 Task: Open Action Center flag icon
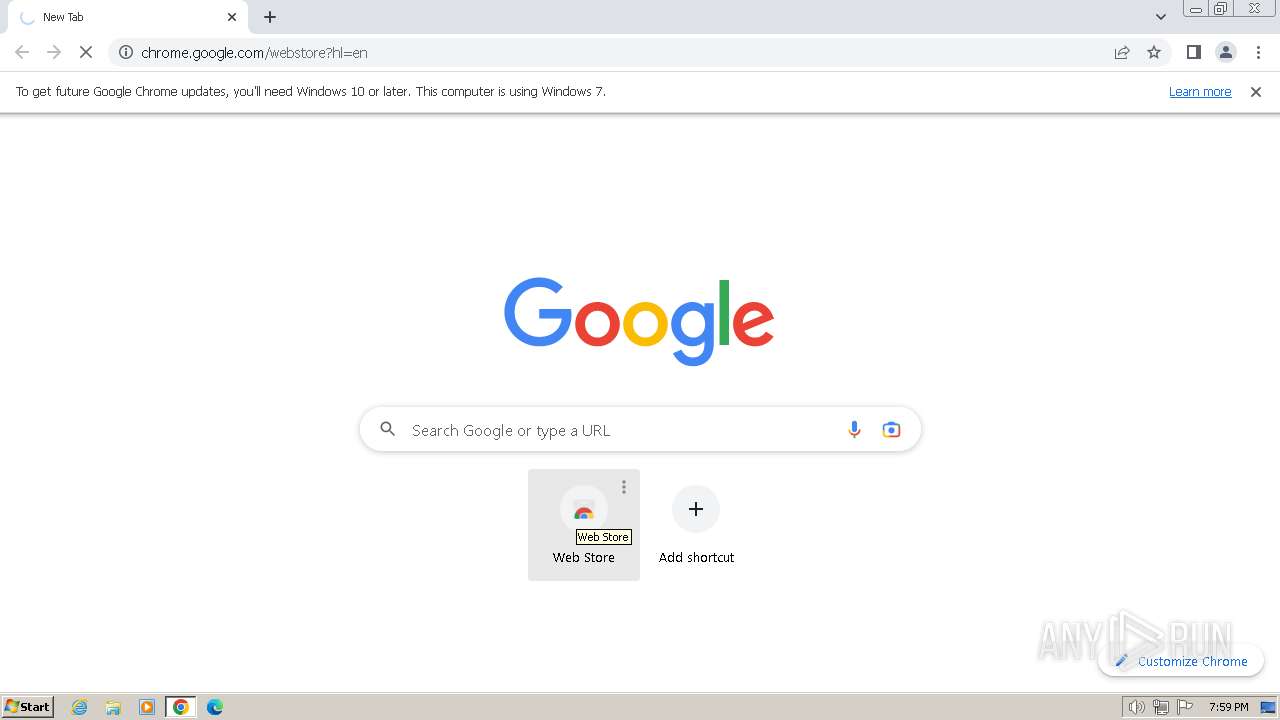tap(1186, 707)
